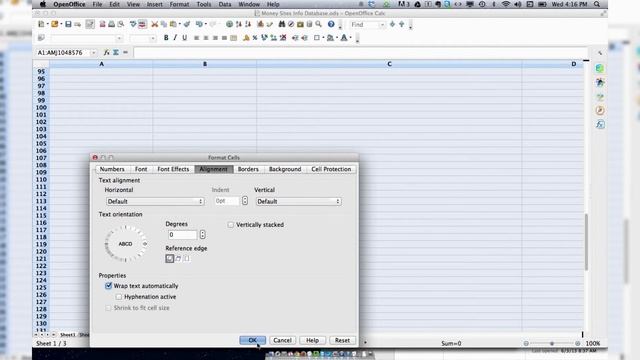Click the formula input line
640x360 pixels.
[x=360, y=53]
